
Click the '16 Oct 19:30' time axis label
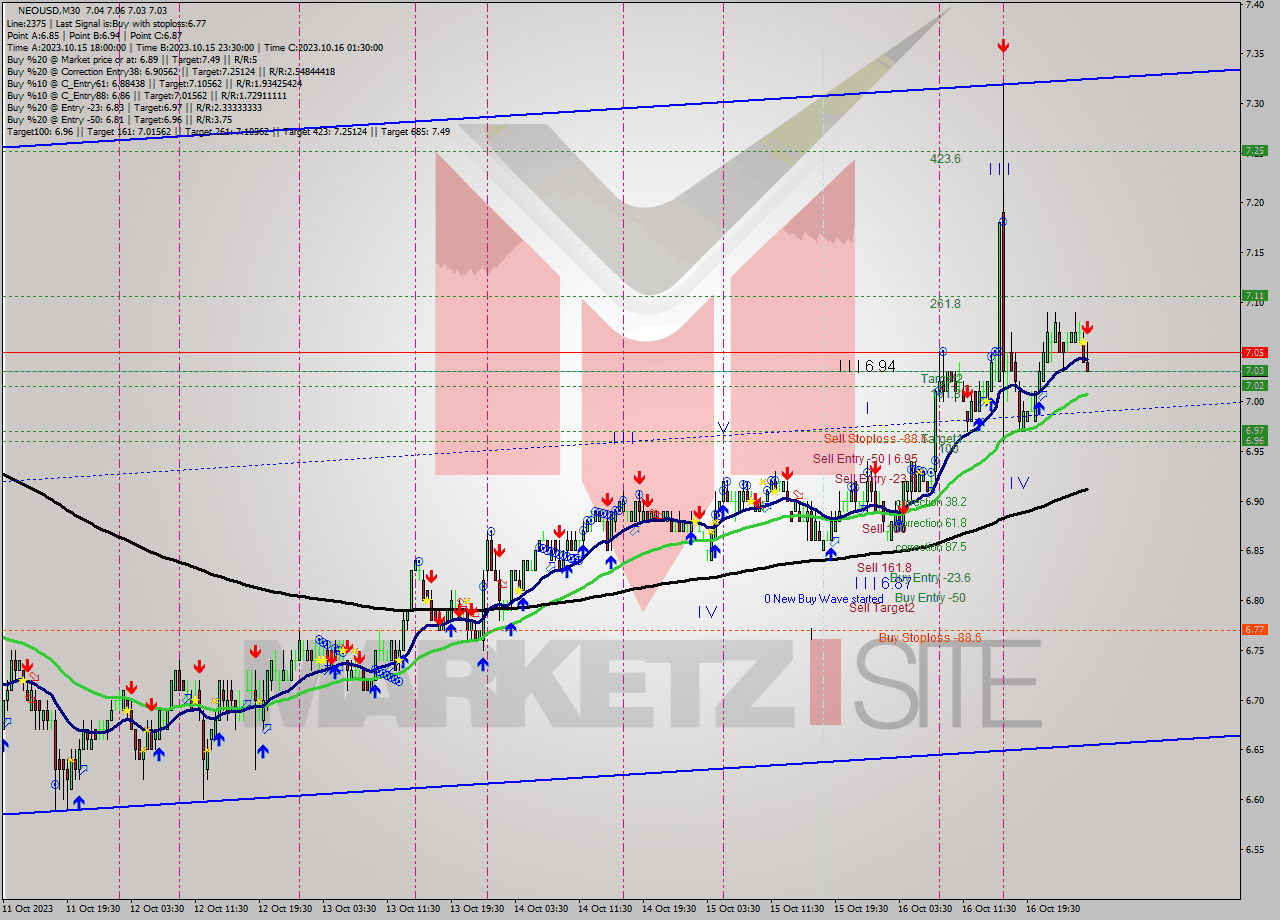coord(1054,909)
